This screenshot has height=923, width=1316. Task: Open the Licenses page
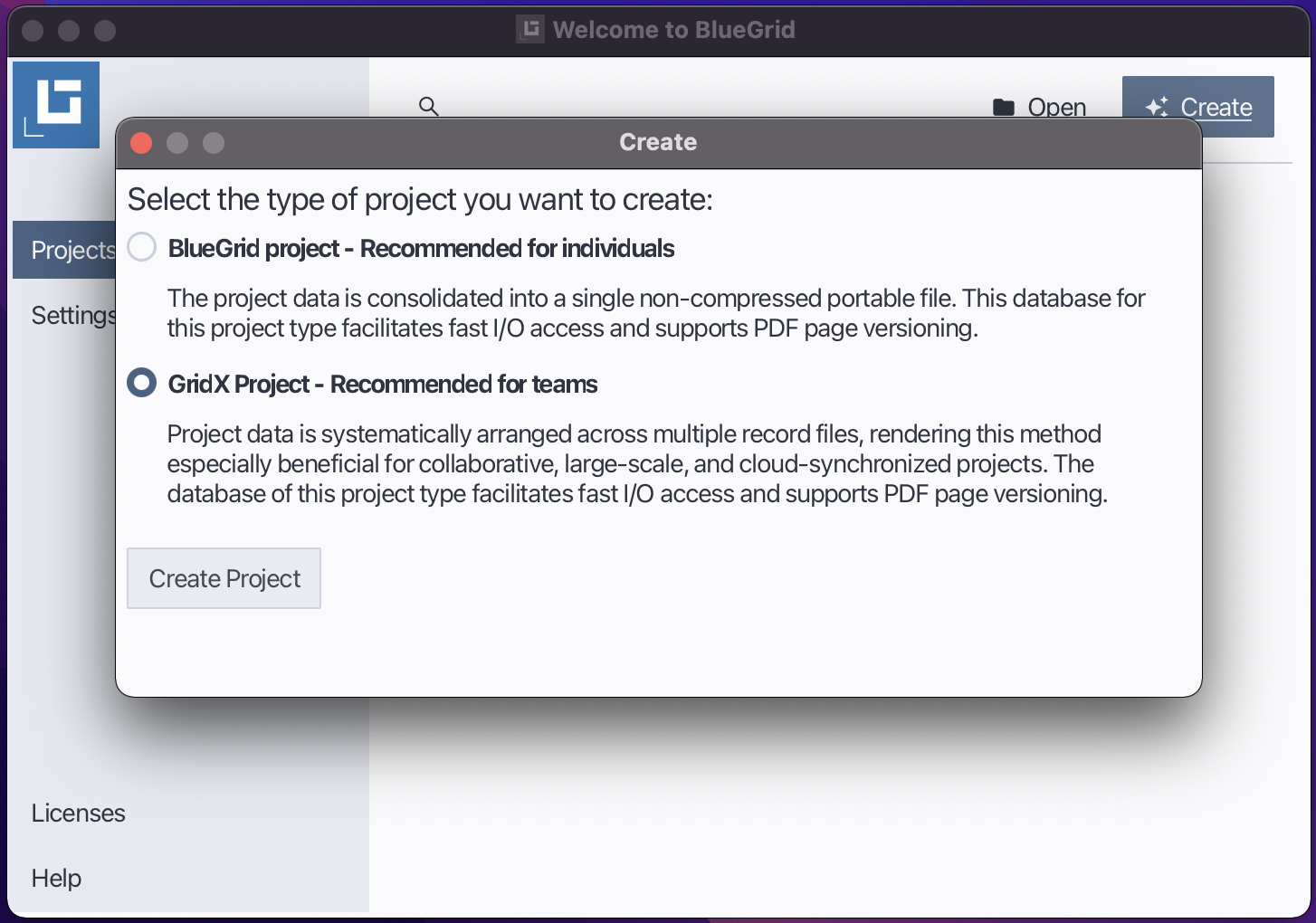pos(78,813)
